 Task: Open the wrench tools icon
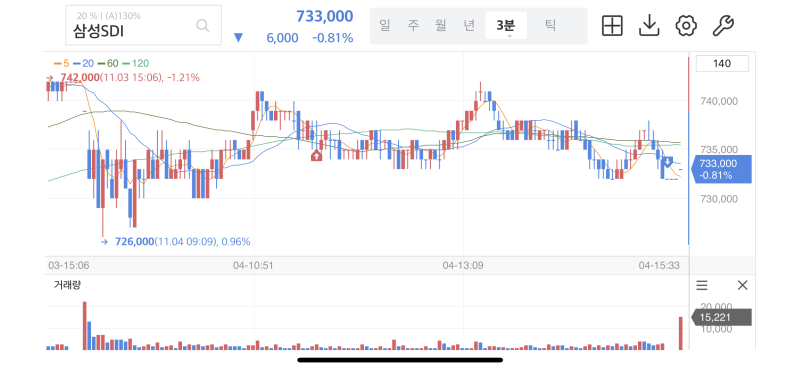pos(723,25)
